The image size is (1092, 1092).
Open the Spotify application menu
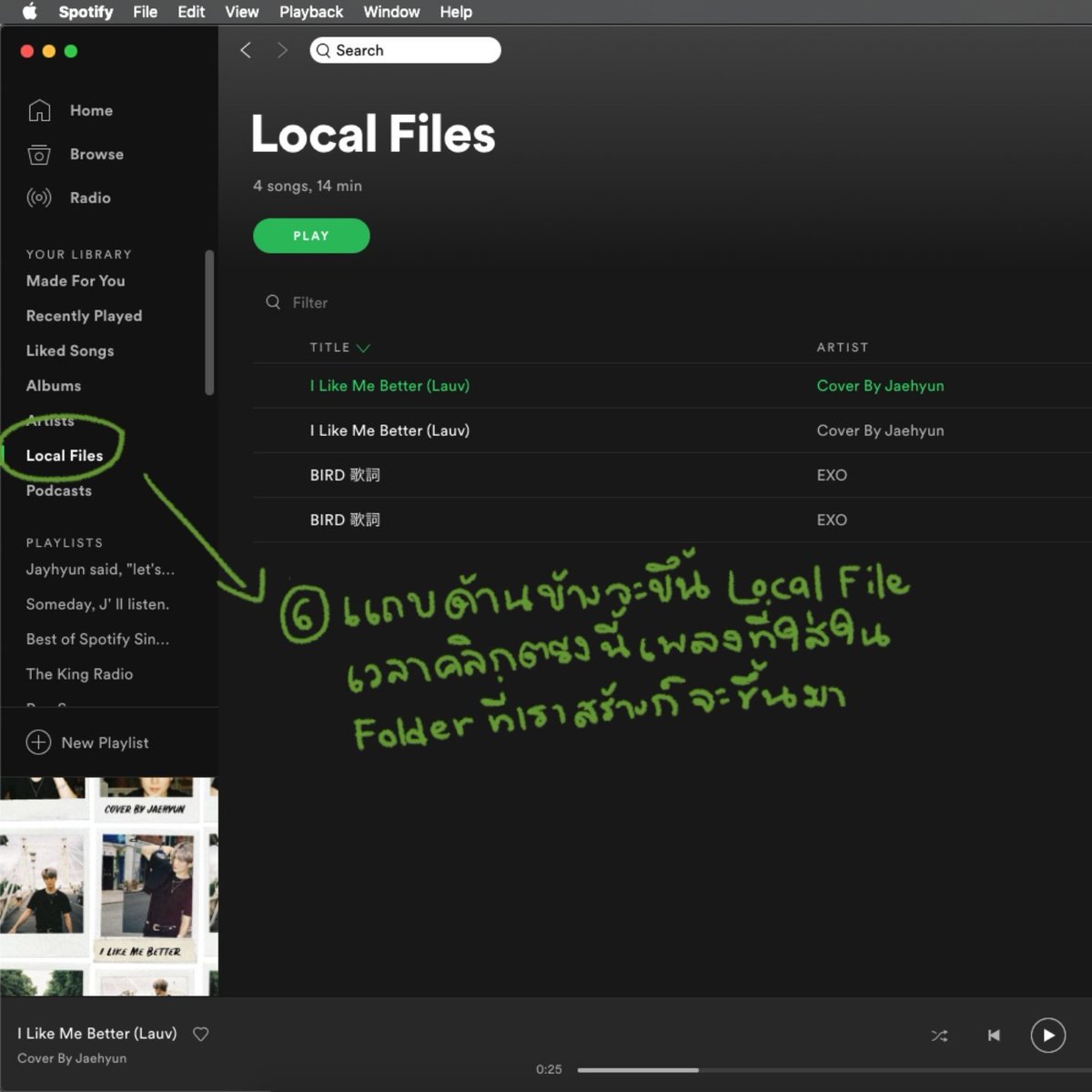(86, 12)
